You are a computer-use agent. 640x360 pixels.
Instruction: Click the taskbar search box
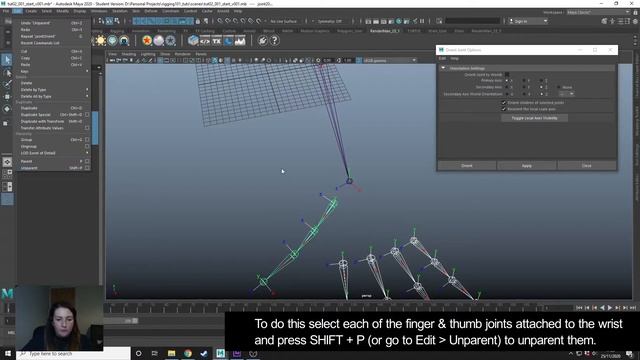[73, 353]
